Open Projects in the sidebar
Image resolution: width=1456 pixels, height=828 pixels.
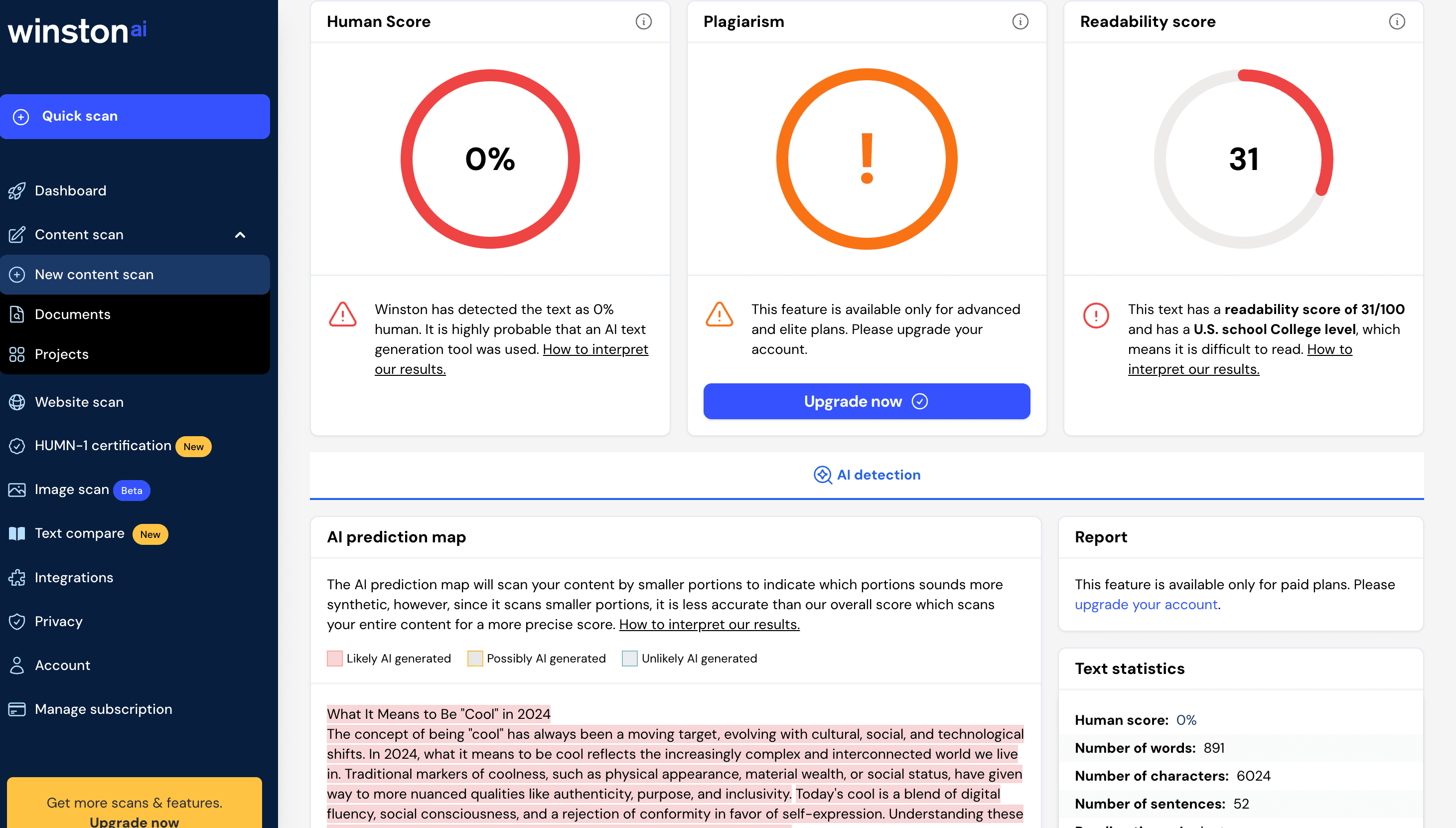[x=62, y=354]
